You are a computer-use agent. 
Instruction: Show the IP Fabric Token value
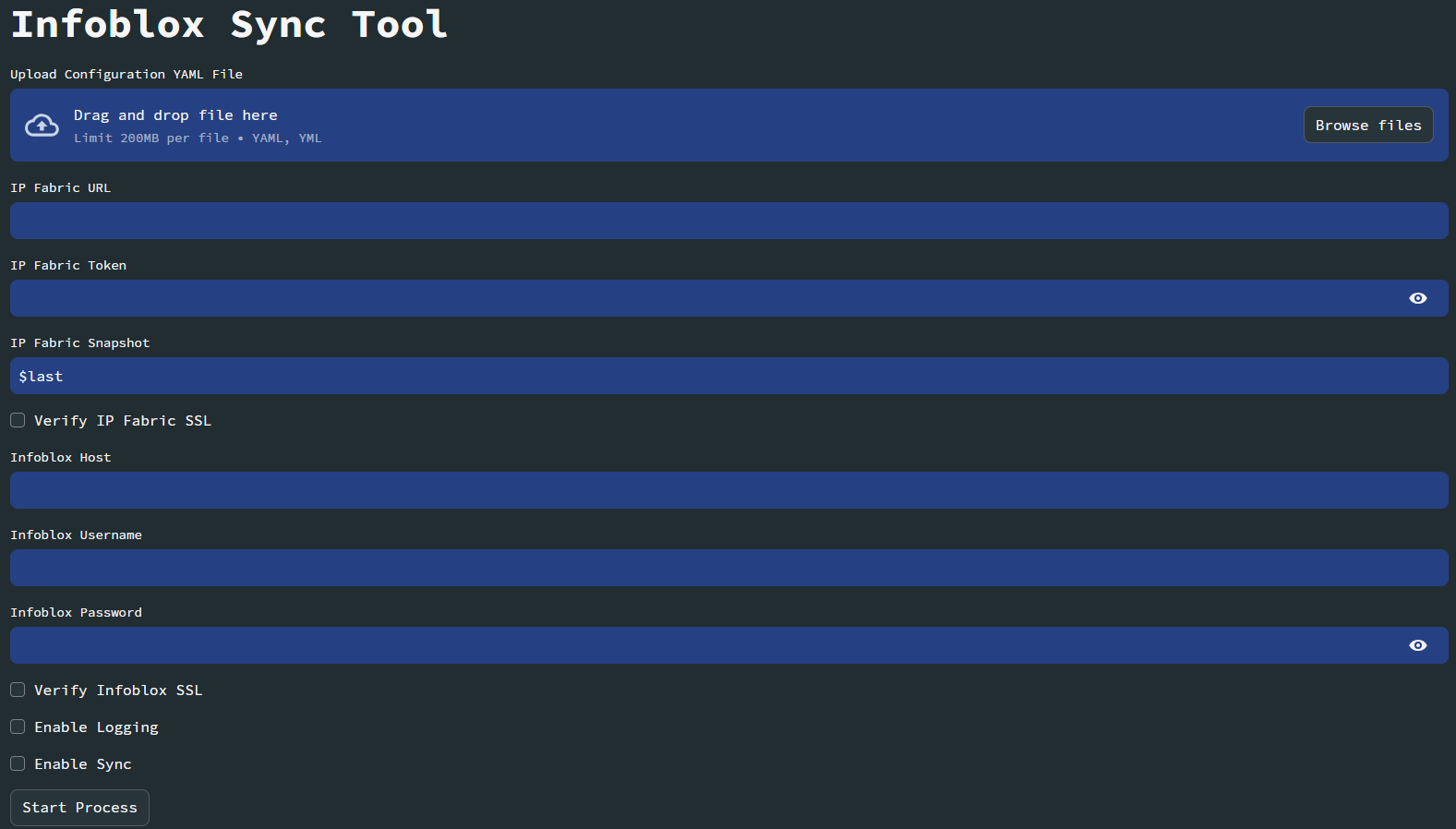click(x=1417, y=298)
